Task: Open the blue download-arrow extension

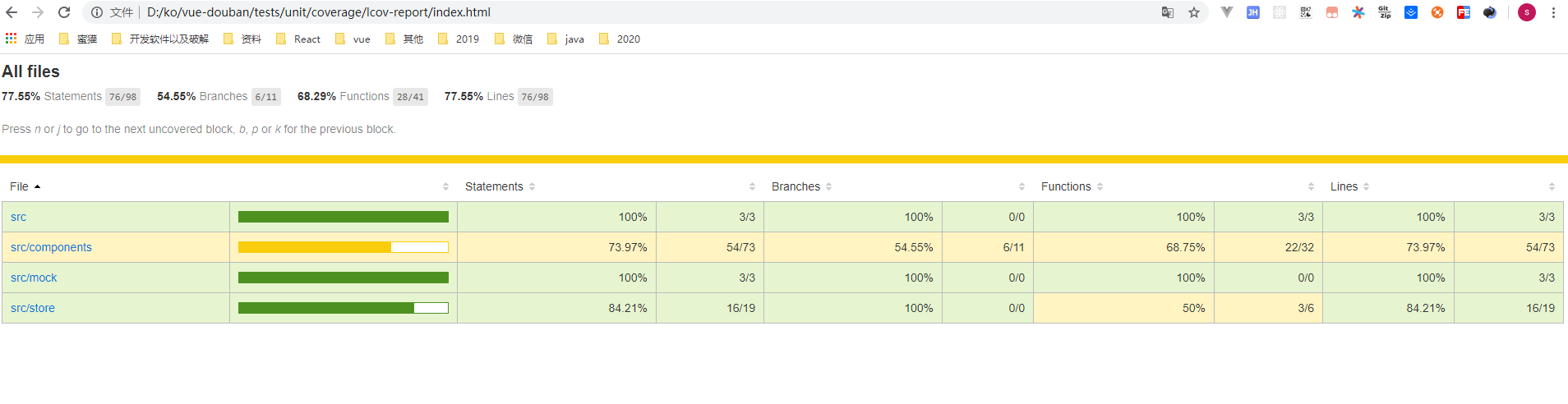Action: tap(1411, 12)
